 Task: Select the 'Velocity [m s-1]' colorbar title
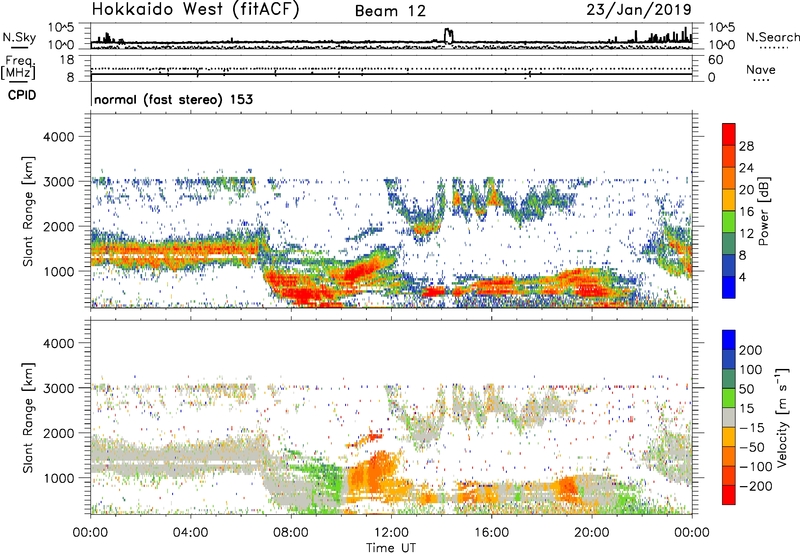pyautogui.click(x=782, y=417)
